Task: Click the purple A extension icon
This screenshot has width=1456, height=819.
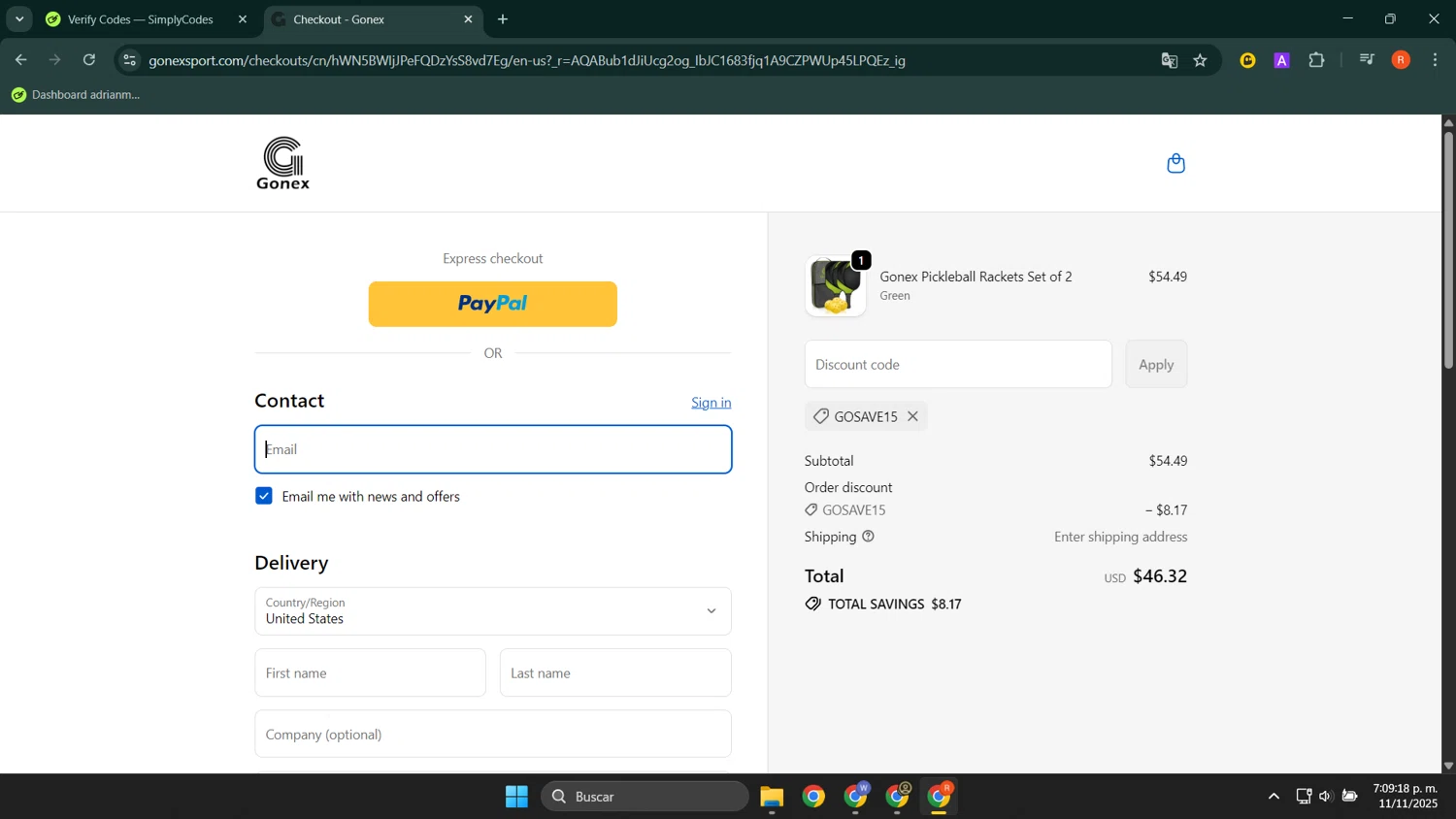Action: [1282, 60]
